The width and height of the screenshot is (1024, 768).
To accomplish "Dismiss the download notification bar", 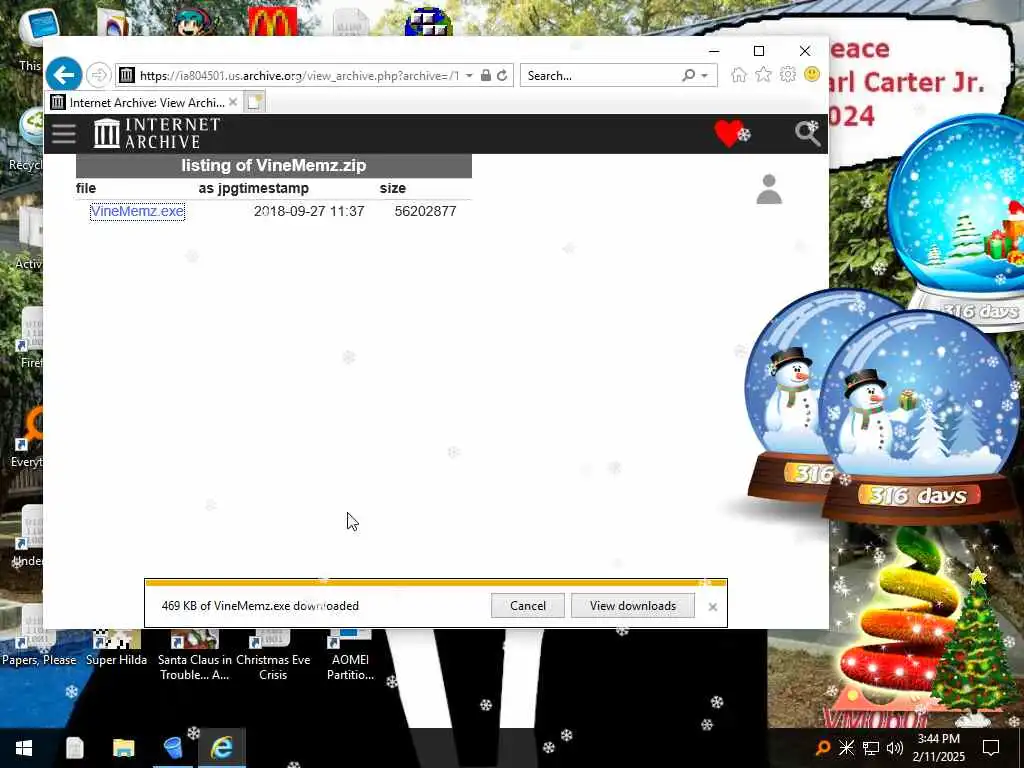I will [712, 607].
